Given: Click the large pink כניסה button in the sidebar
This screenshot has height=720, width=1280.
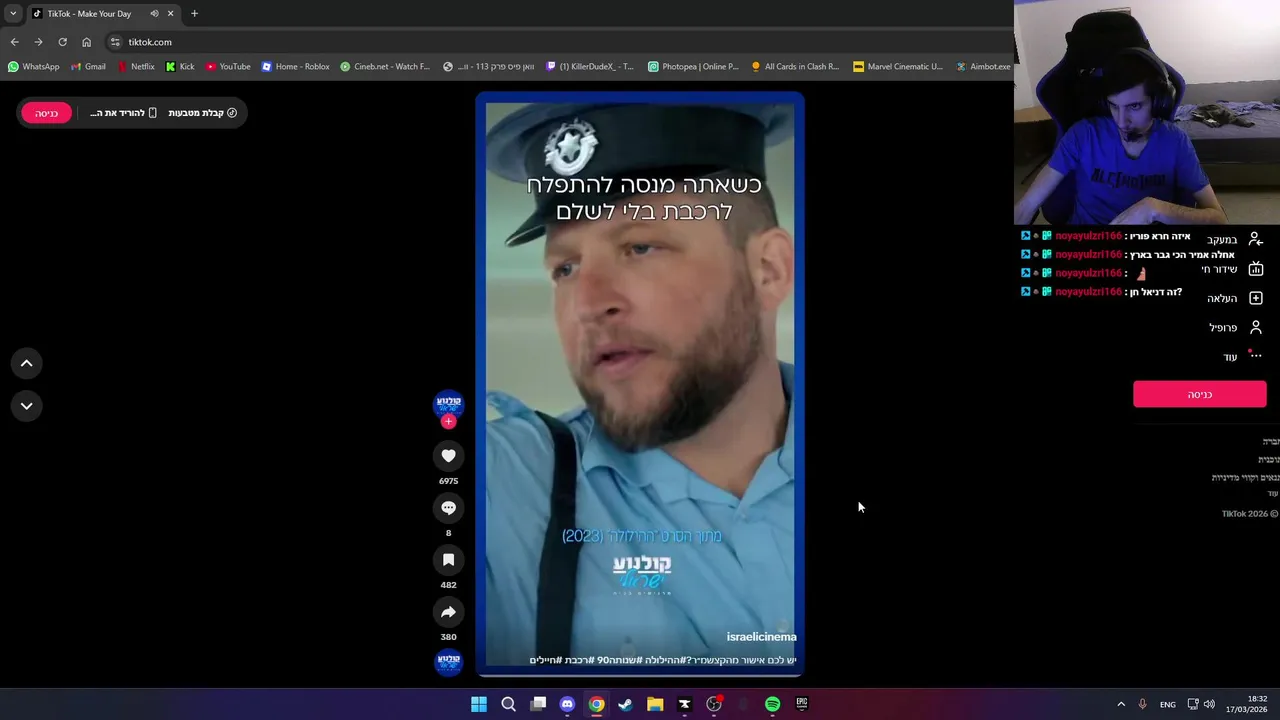Looking at the screenshot, I should [1200, 394].
